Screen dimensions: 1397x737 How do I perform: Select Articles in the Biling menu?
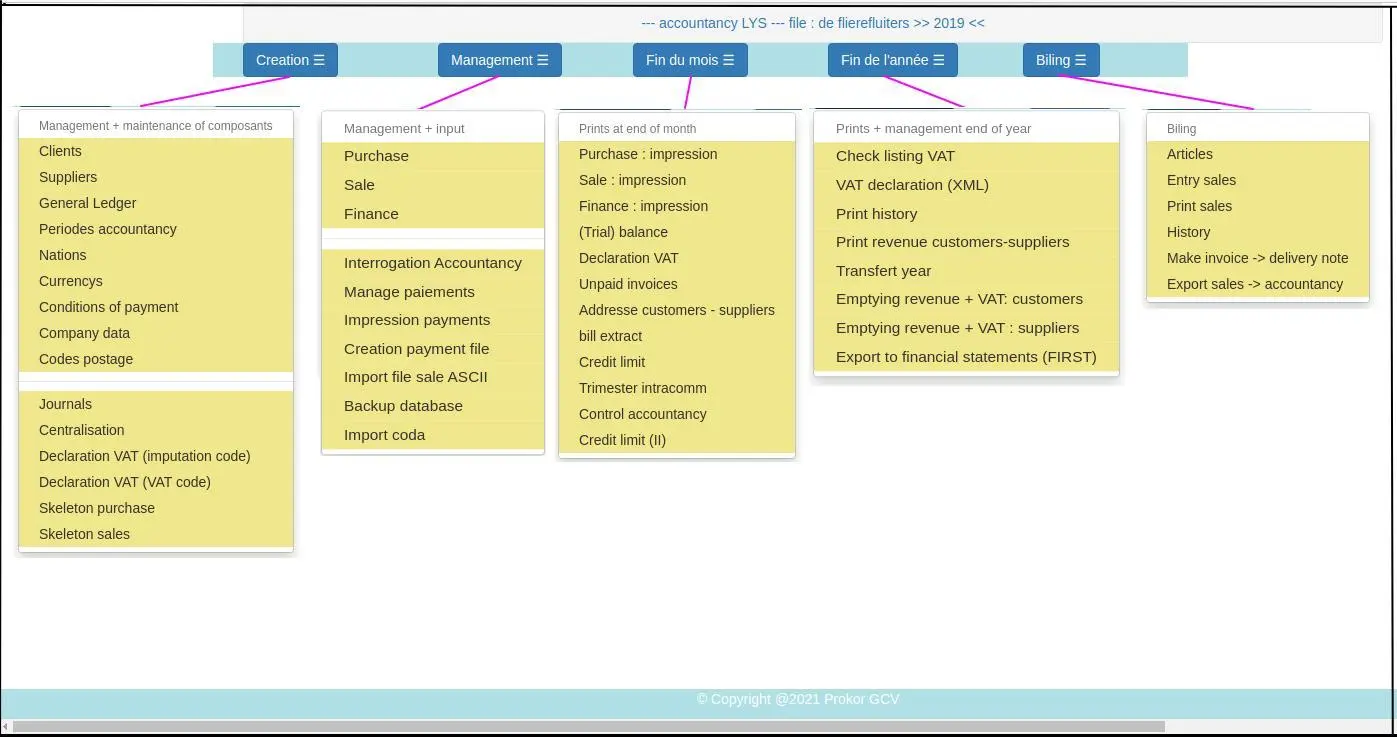tap(1189, 154)
